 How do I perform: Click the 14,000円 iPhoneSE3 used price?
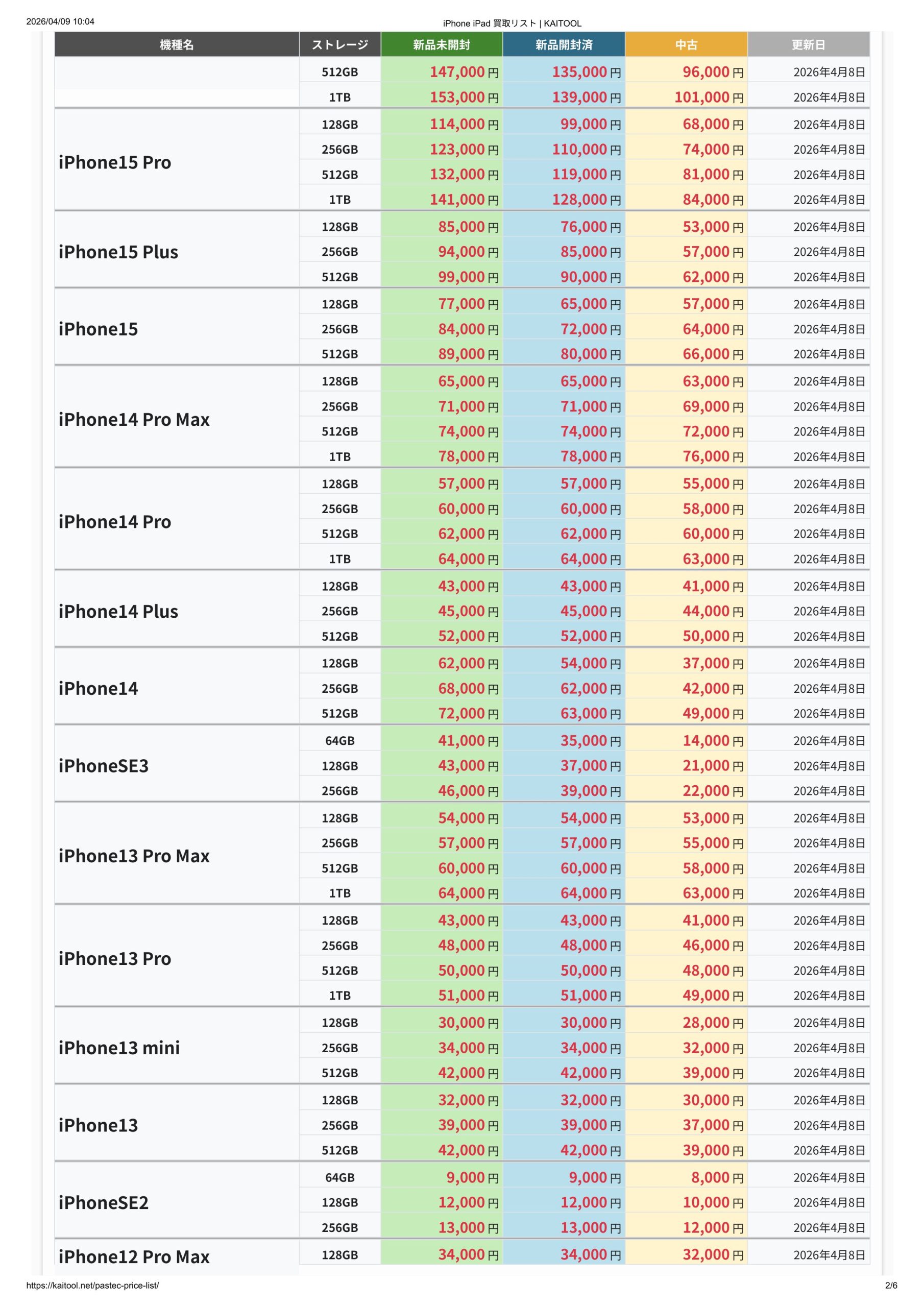coord(713,741)
